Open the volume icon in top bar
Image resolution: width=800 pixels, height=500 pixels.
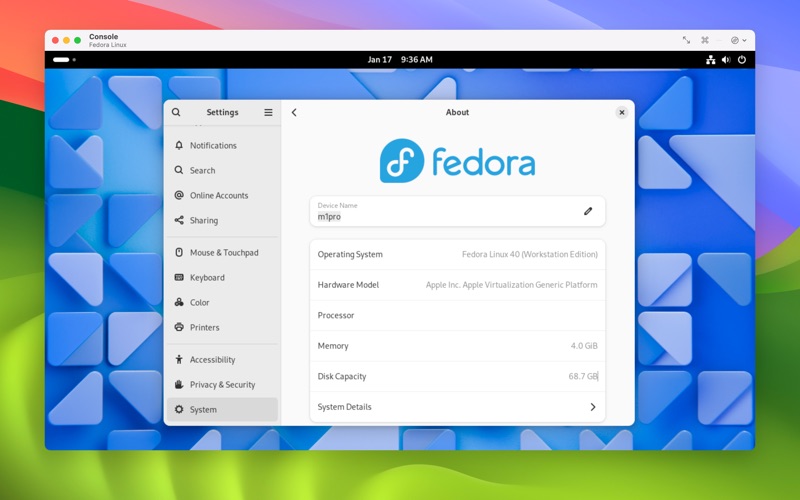(726, 60)
